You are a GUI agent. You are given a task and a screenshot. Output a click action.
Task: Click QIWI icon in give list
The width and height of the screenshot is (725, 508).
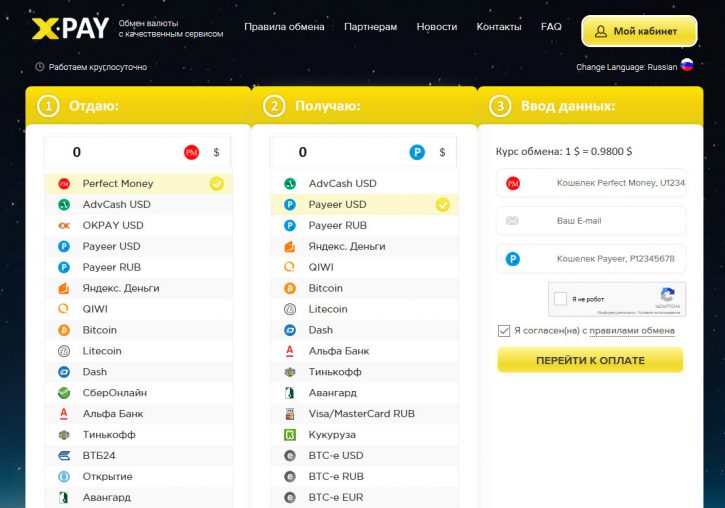[x=64, y=309]
